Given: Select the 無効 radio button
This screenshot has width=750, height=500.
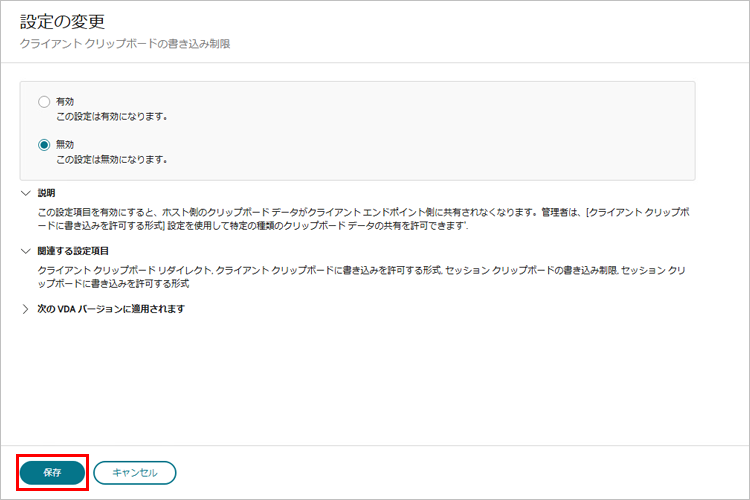Looking at the screenshot, I should tap(43, 145).
